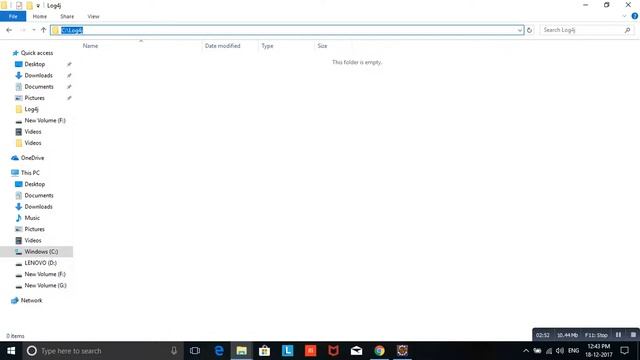Open the ENG language indicator

[x=573, y=351]
